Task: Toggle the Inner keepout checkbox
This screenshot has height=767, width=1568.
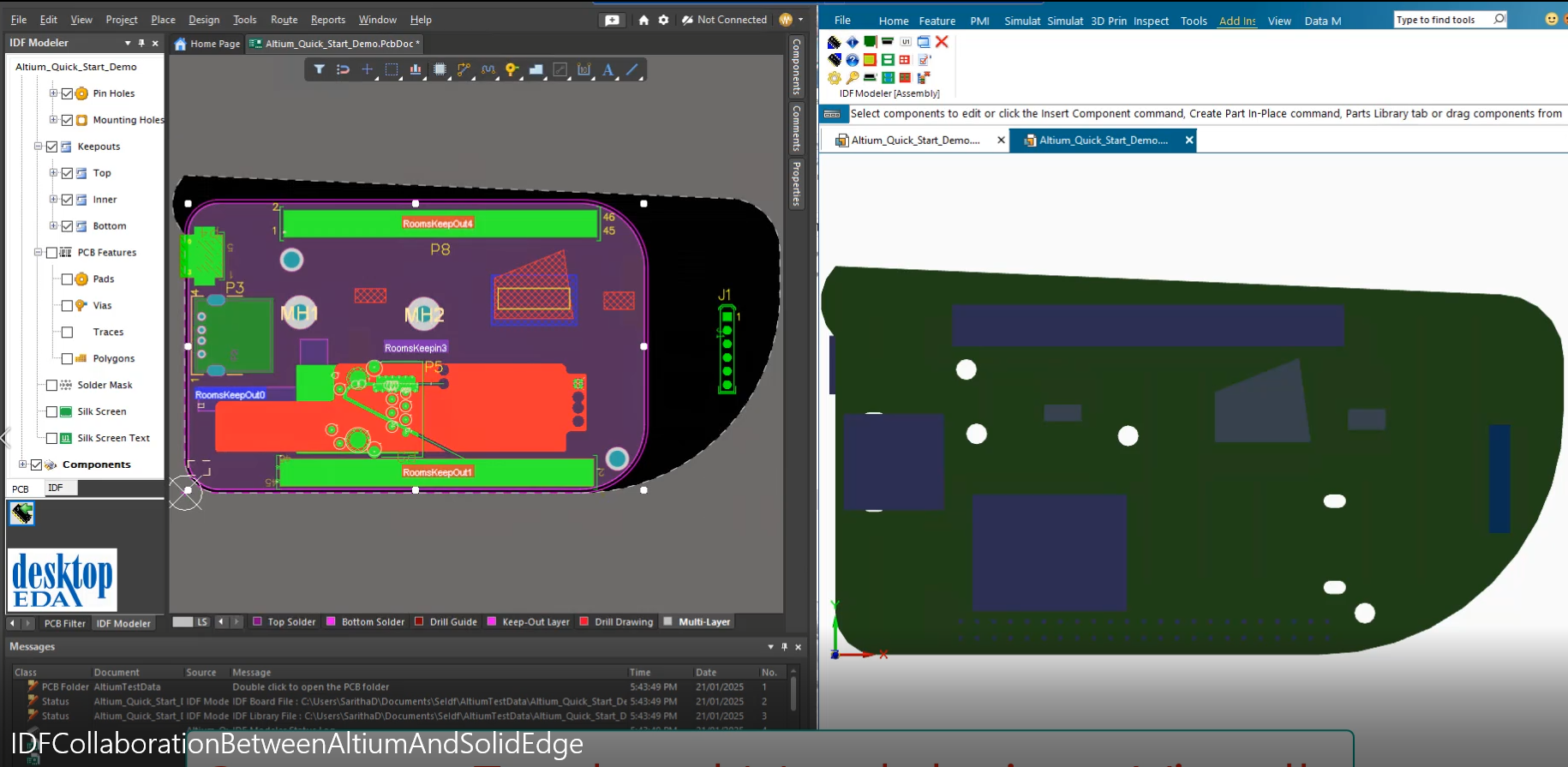Action: click(67, 200)
